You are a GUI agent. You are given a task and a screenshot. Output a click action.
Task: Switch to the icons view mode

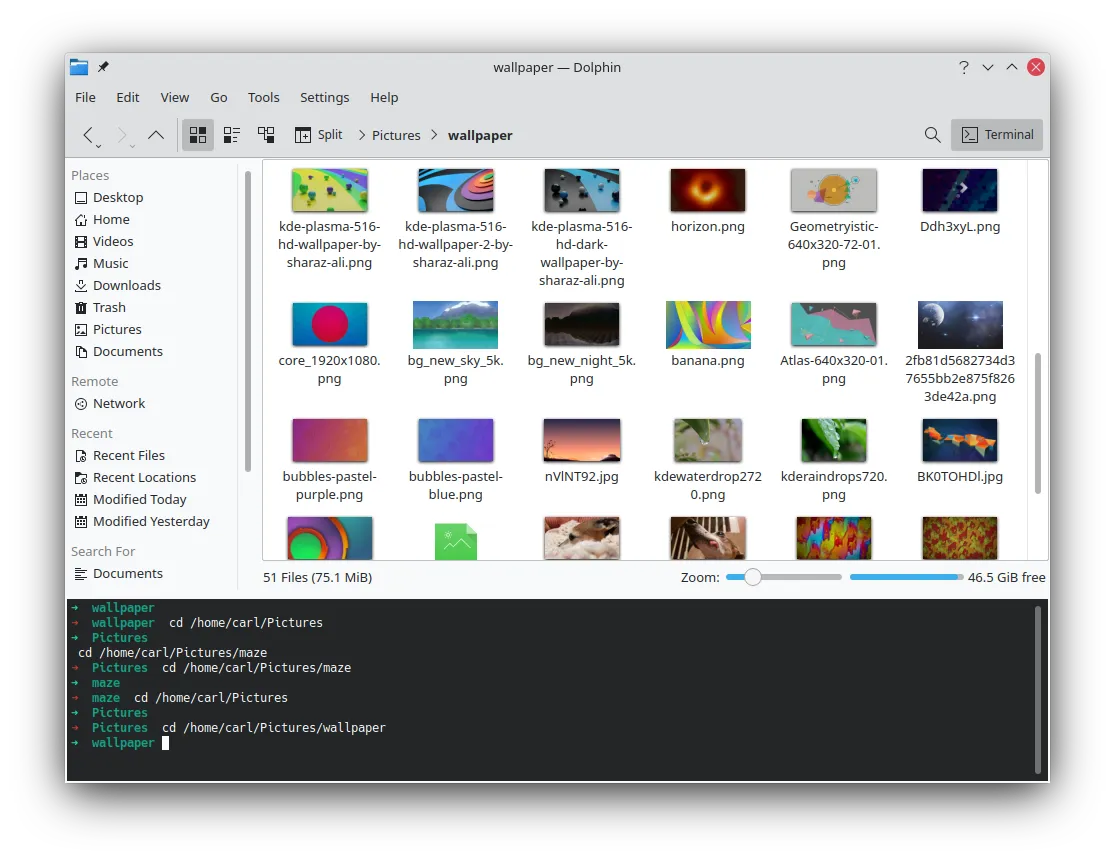pyautogui.click(x=198, y=134)
